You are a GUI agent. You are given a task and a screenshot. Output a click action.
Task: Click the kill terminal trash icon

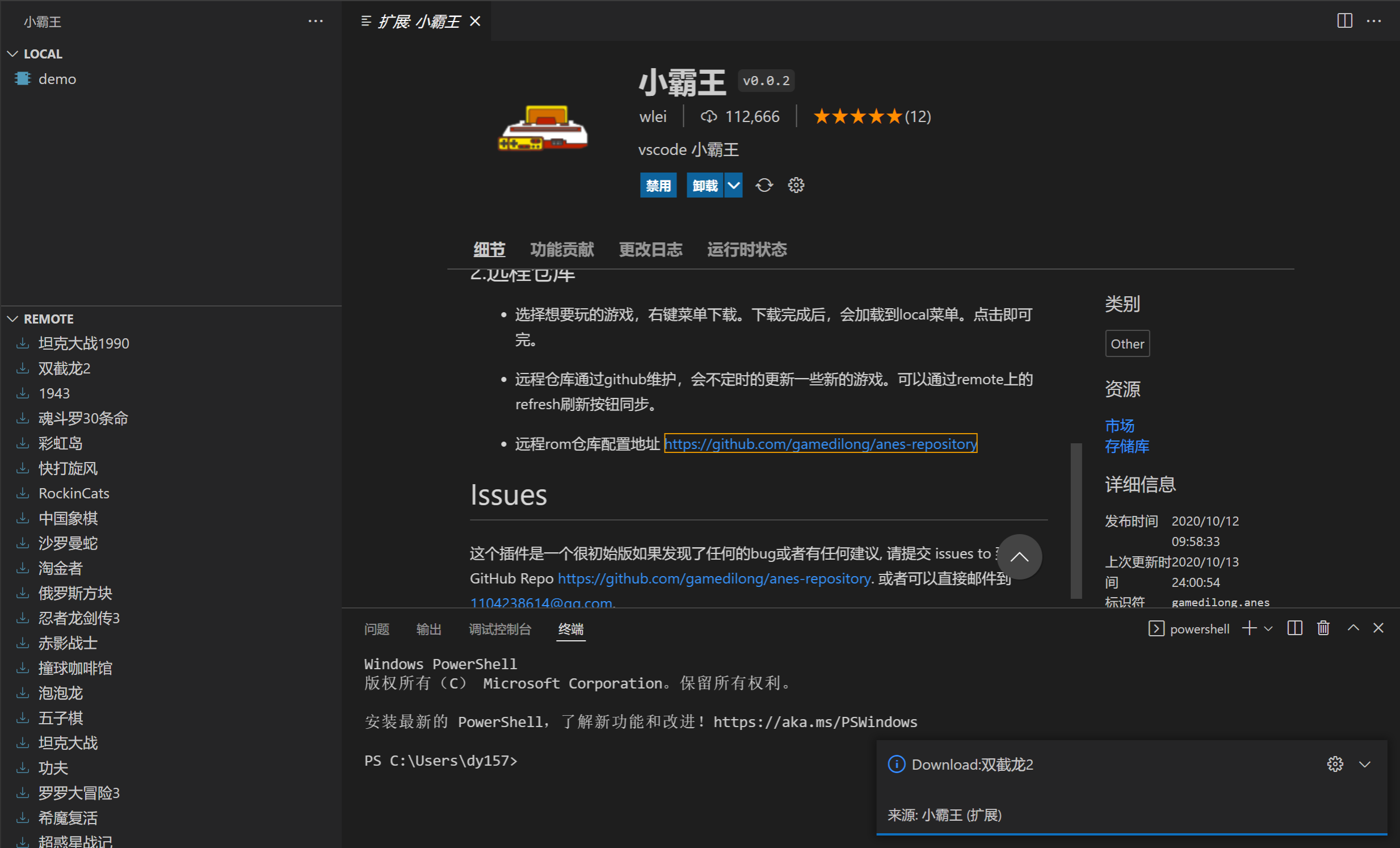[1323, 628]
